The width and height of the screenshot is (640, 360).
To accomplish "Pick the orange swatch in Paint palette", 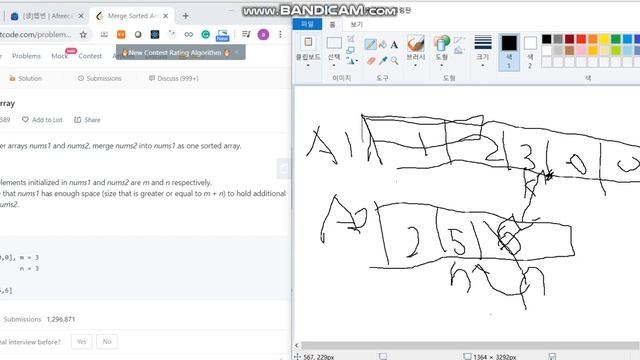I will coord(593,39).
